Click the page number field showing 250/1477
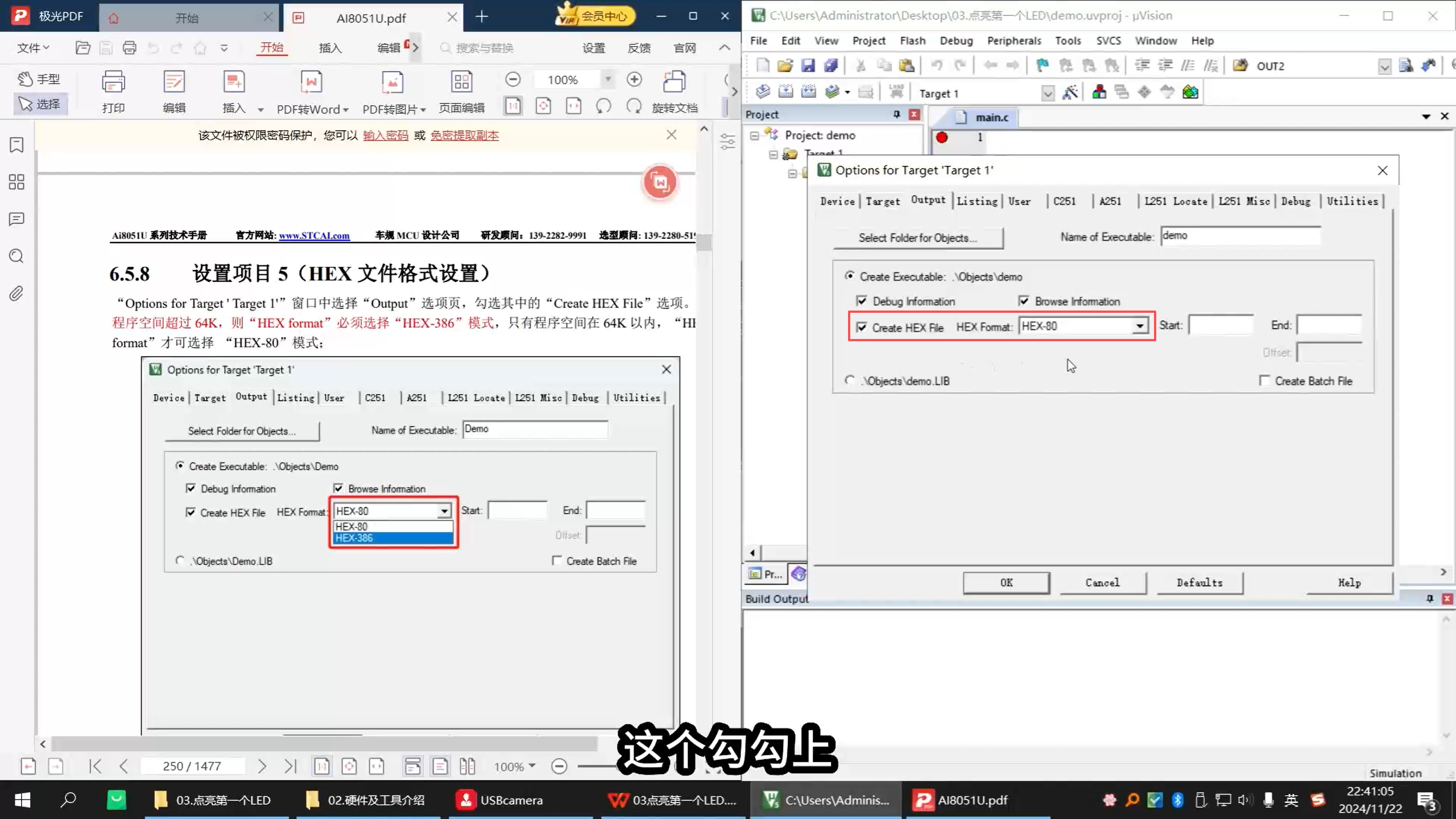This screenshot has height=819, width=1456. click(x=192, y=766)
